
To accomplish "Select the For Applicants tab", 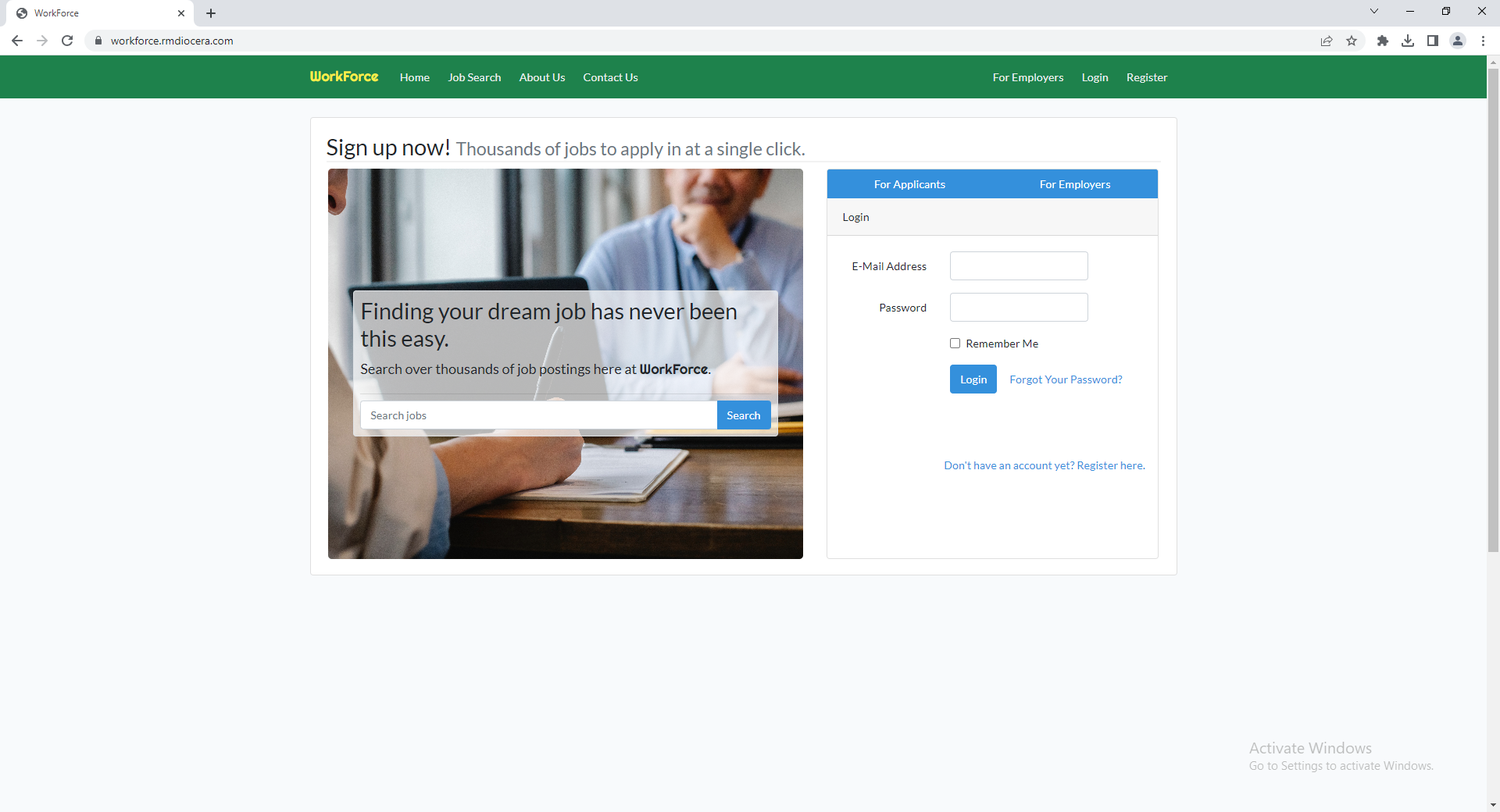I will pyautogui.click(x=909, y=184).
